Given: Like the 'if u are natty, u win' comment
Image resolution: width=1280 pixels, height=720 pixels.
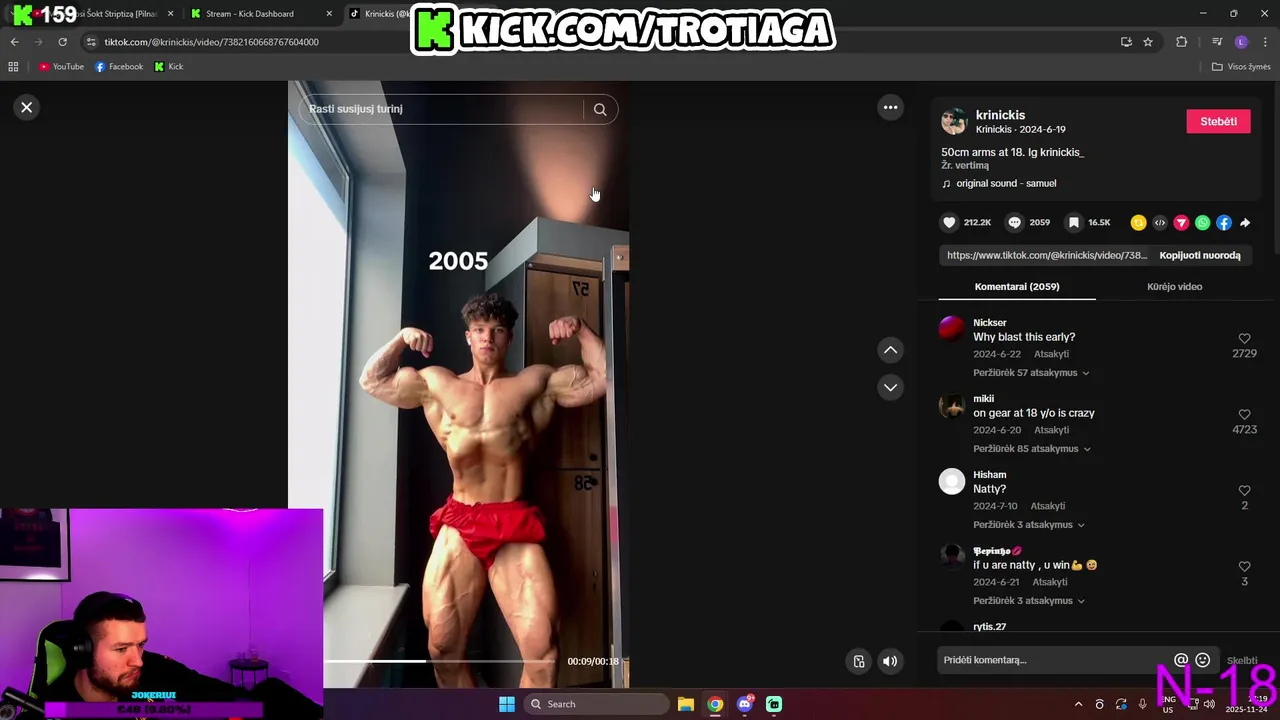Looking at the screenshot, I should tap(1244, 567).
